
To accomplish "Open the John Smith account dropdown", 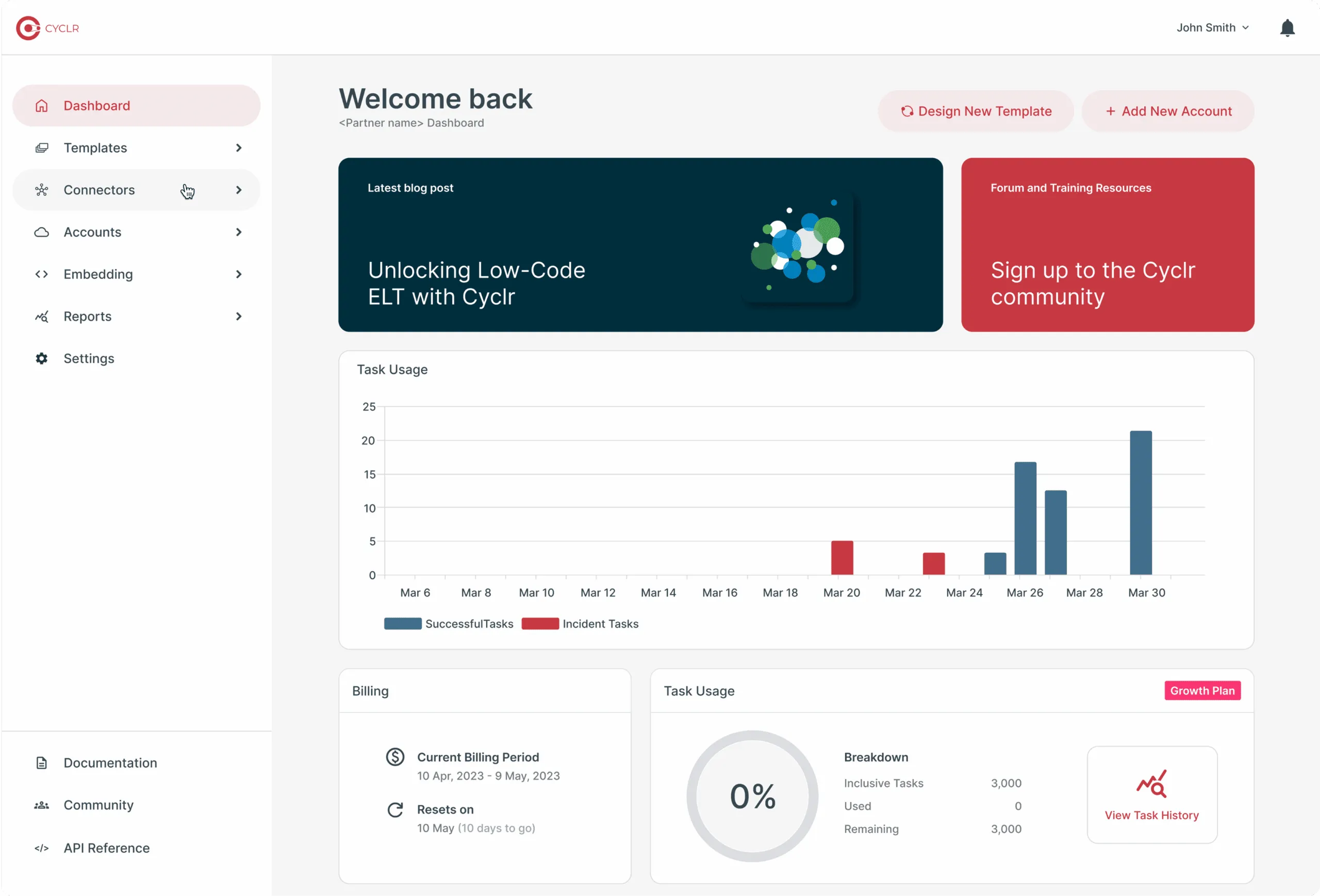I will (1213, 27).
